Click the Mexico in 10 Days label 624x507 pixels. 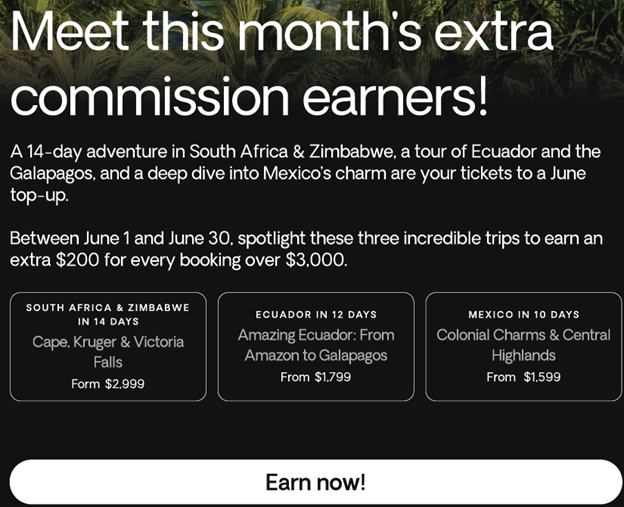(523, 314)
